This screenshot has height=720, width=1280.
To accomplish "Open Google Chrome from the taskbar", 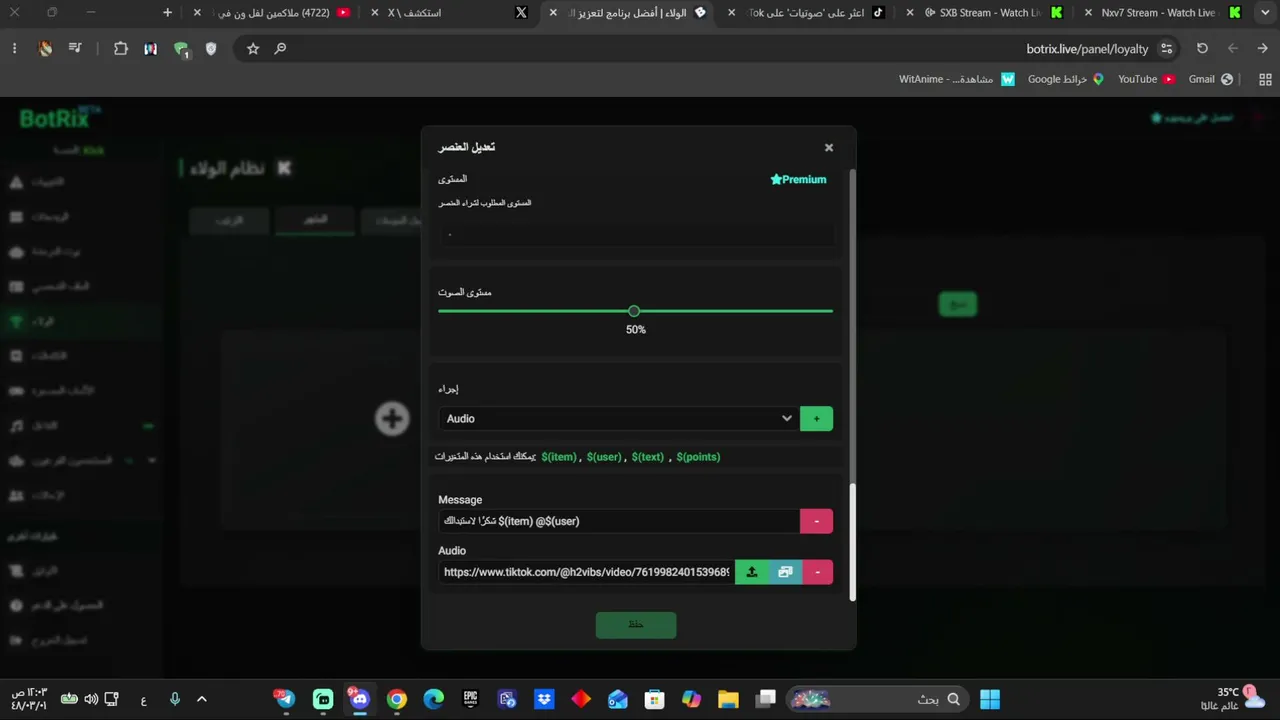I will click(x=397, y=699).
